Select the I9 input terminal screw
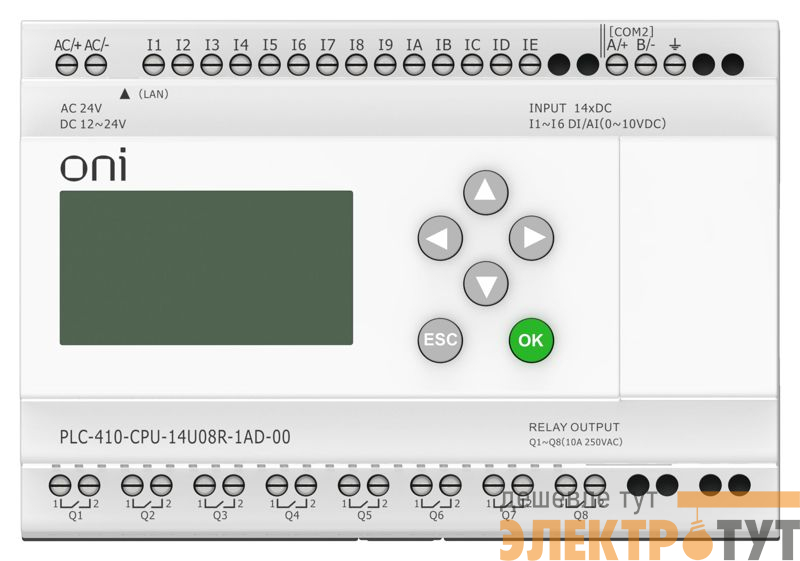This screenshot has width=800, height=561. 385,65
